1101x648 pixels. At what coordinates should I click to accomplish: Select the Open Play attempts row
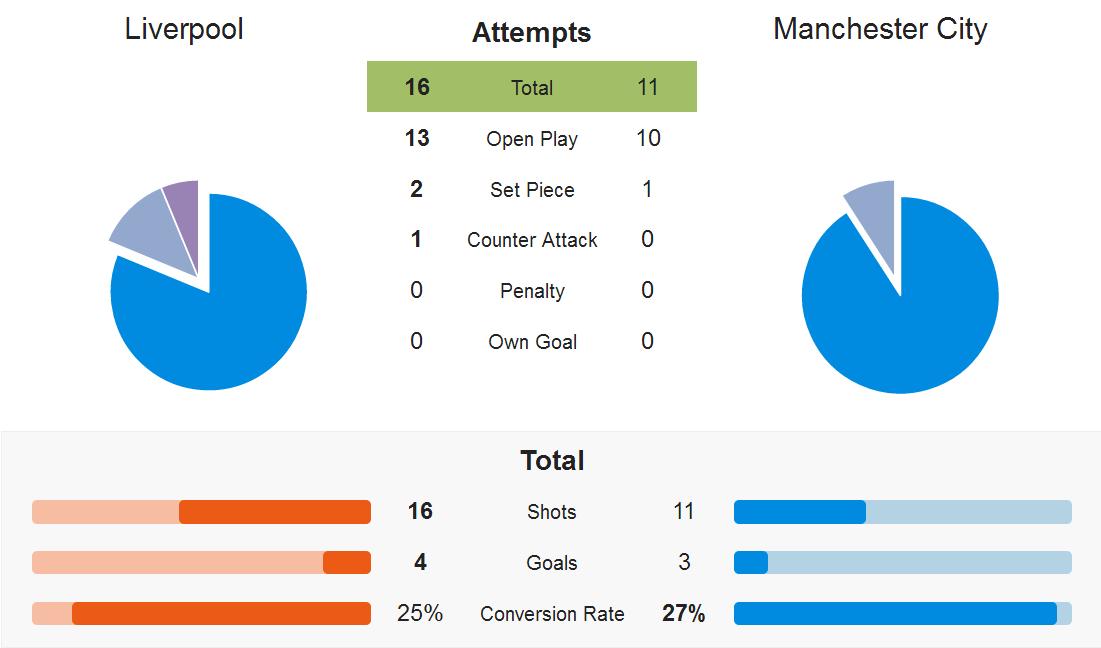tap(531, 139)
